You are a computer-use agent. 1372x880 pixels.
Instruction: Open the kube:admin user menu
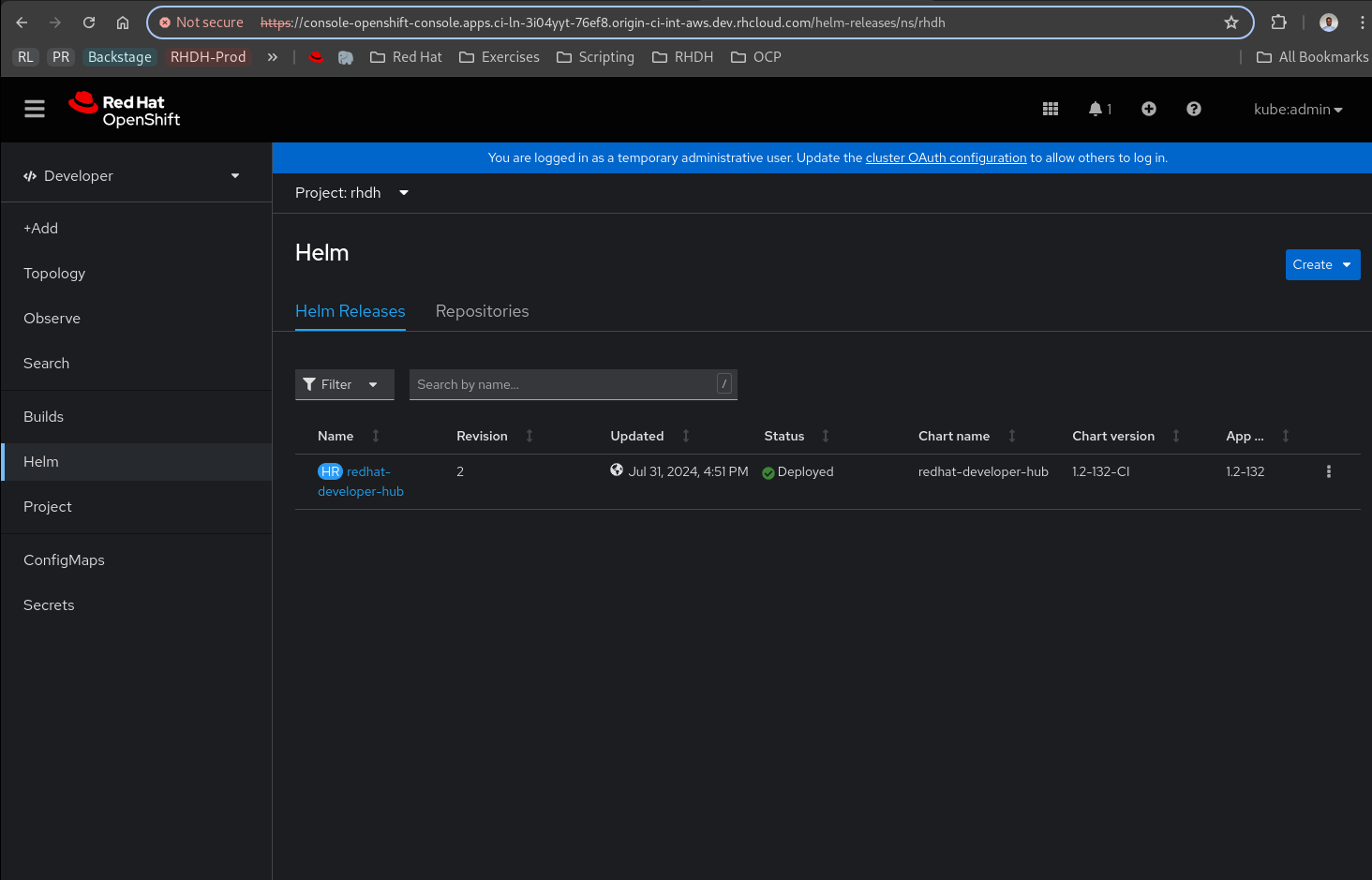(1298, 110)
